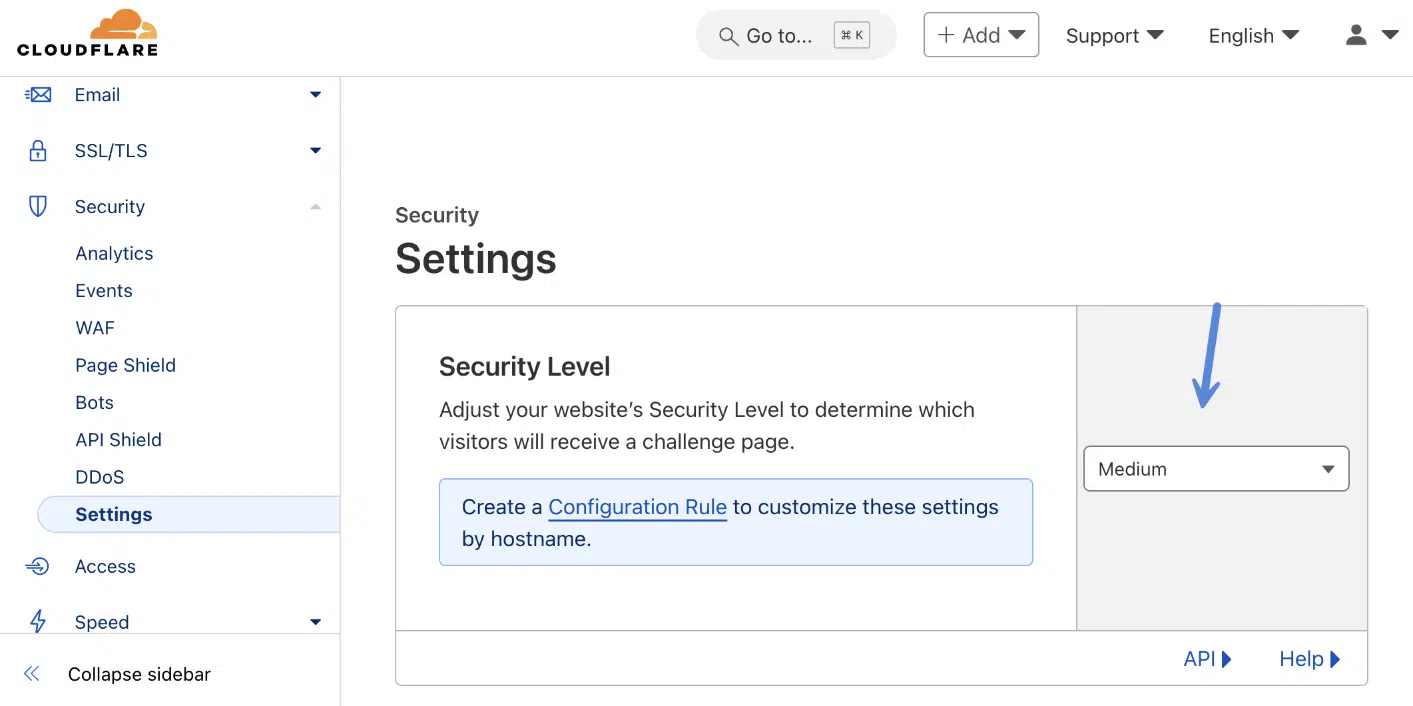The image size is (1413, 706).
Task: Click the Speed lightning bolt icon
Action: [x=37, y=622]
